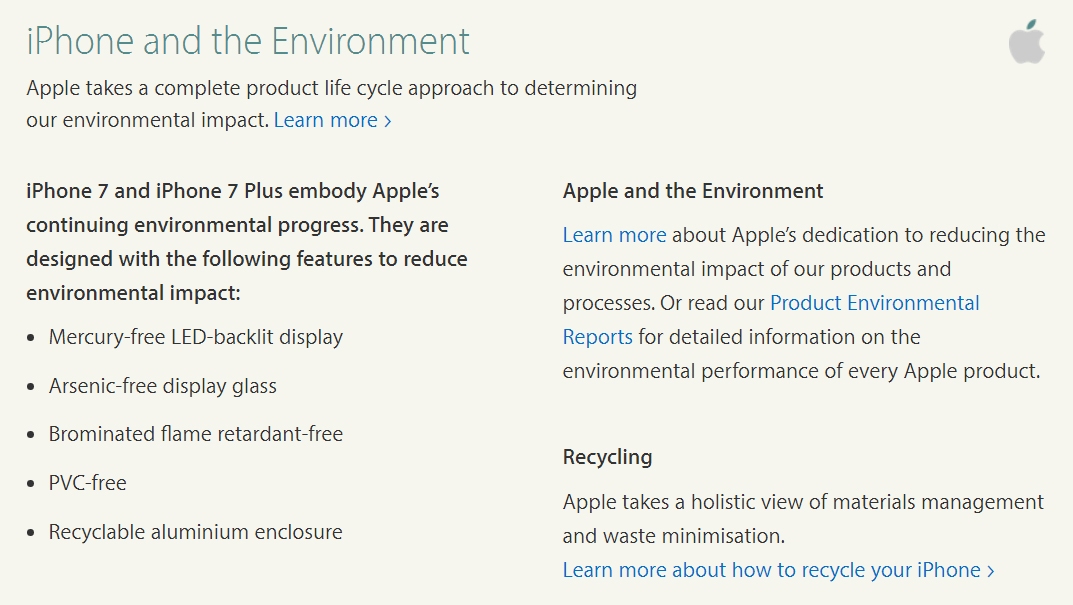Screen dimensions: 1073x605
Task: Click the chevron after recycle your iPhone
Action: click(x=990, y=571)
